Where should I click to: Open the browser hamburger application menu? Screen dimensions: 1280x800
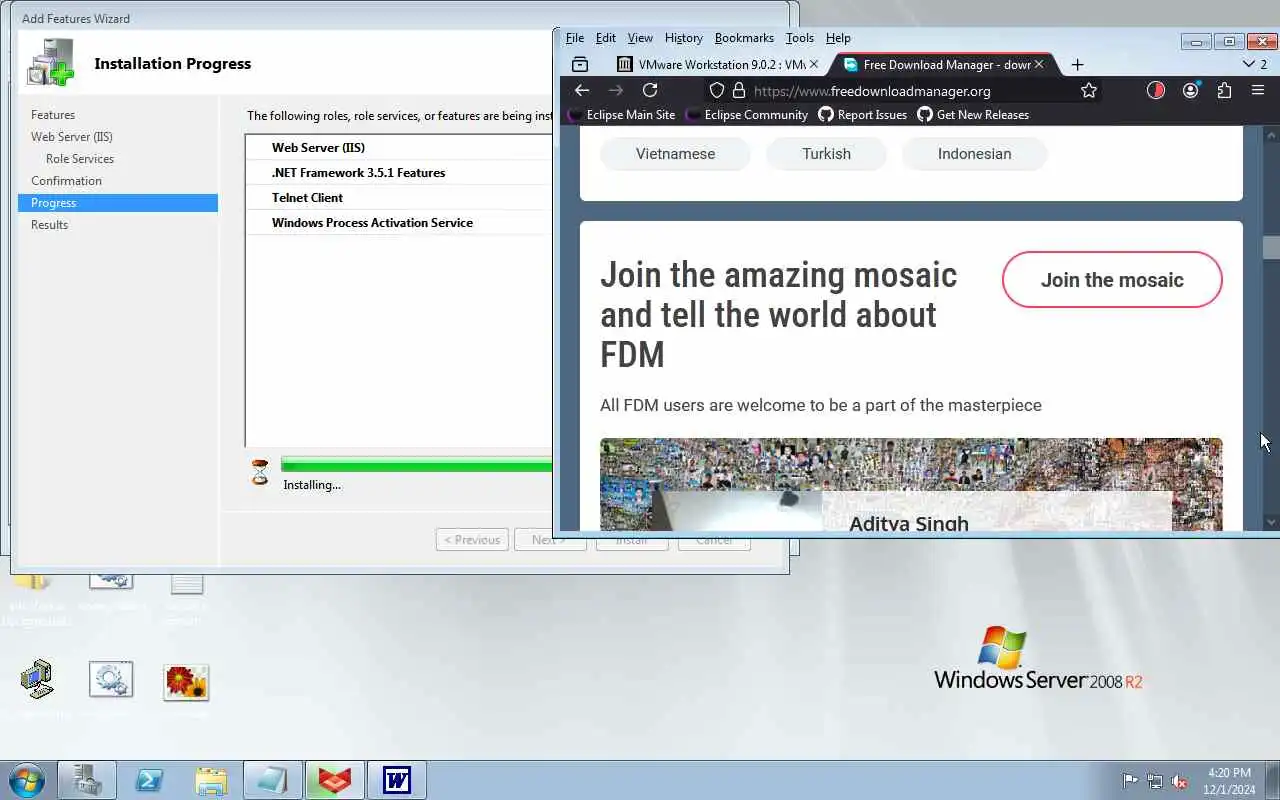point(1258,90)
